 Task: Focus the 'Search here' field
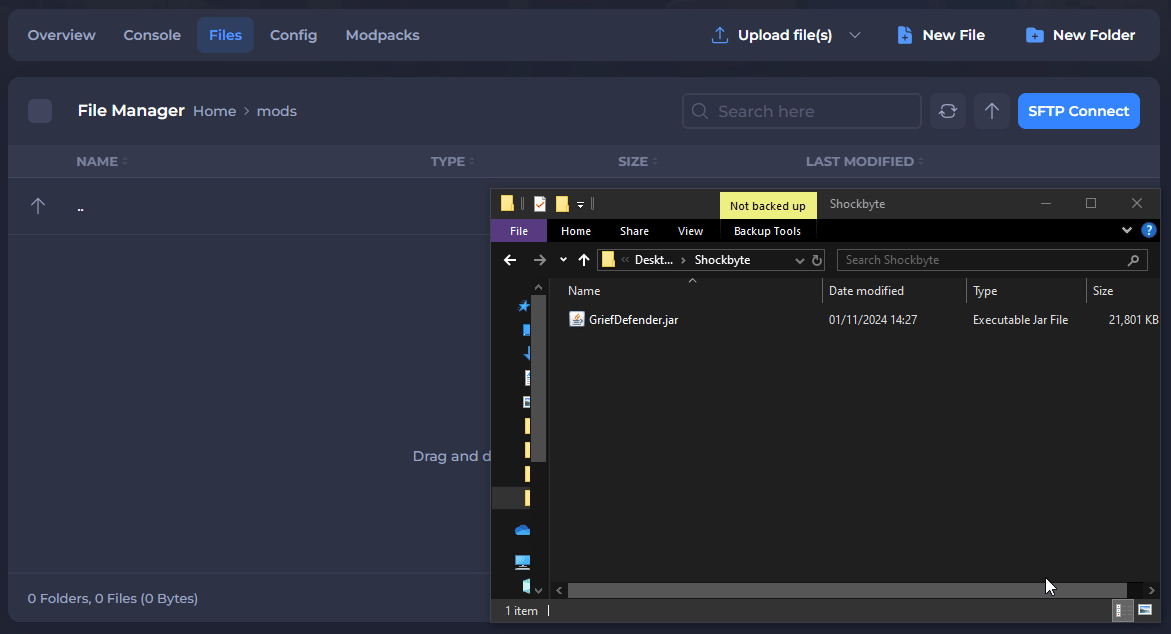pyautogui.click(x=801, y=111)
